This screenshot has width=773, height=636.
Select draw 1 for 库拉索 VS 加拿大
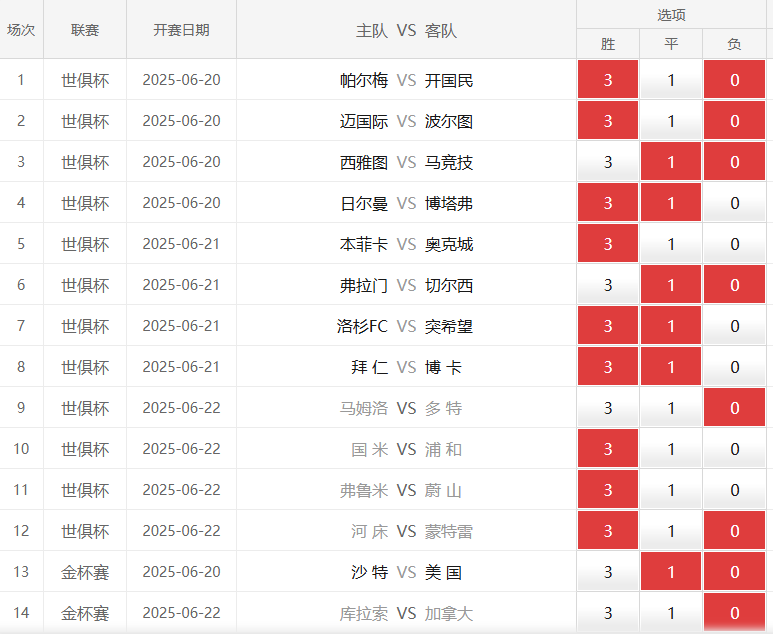pyautogui.click(x=671, y=612)
